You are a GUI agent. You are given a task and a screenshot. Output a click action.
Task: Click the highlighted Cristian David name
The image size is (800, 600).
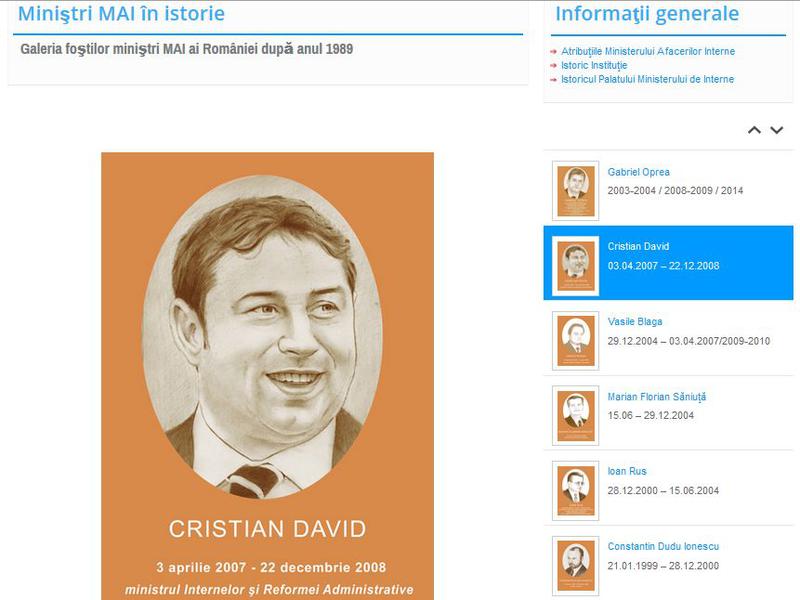[638, 246]
